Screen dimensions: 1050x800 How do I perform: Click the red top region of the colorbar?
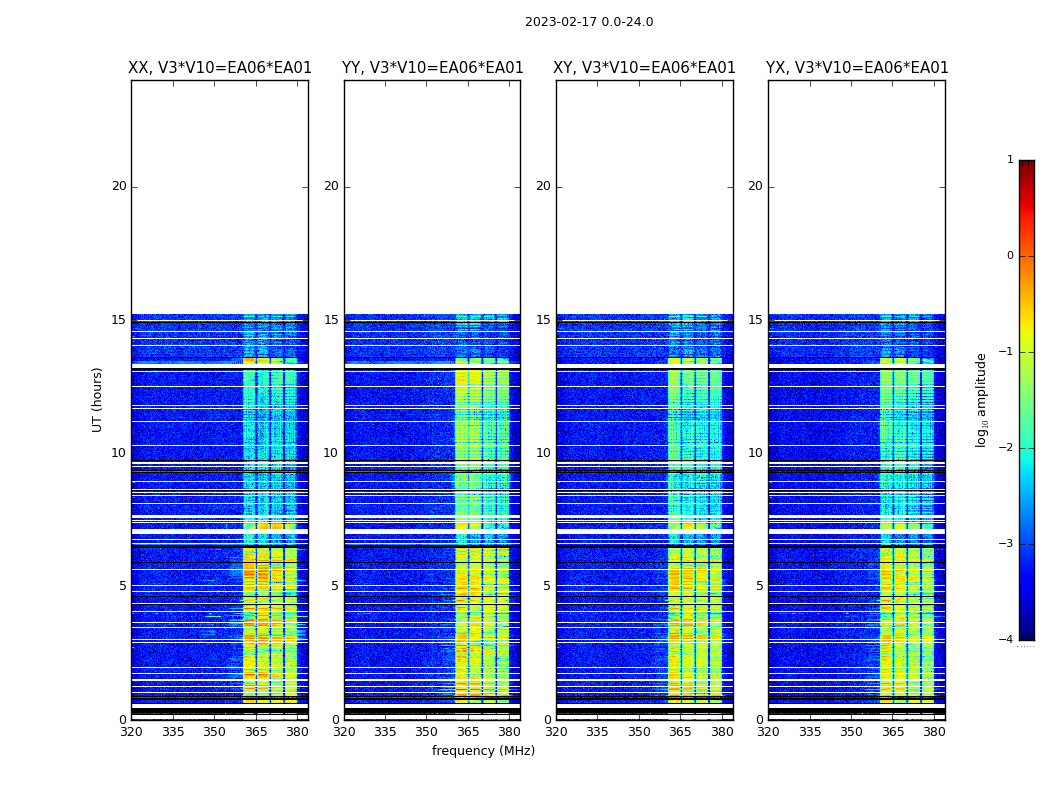1026,185
